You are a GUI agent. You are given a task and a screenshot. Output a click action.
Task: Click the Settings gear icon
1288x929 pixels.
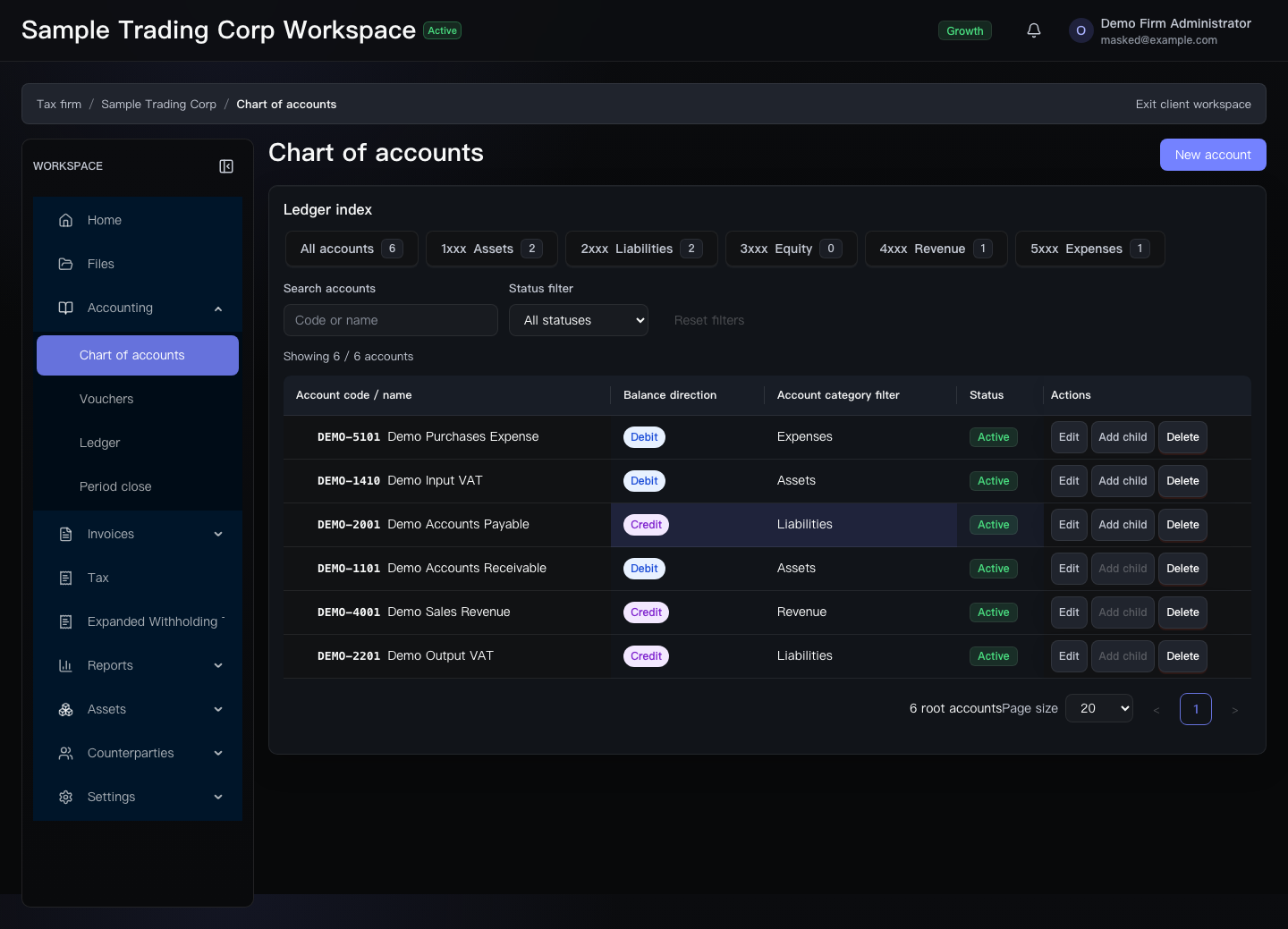point(65,797)
